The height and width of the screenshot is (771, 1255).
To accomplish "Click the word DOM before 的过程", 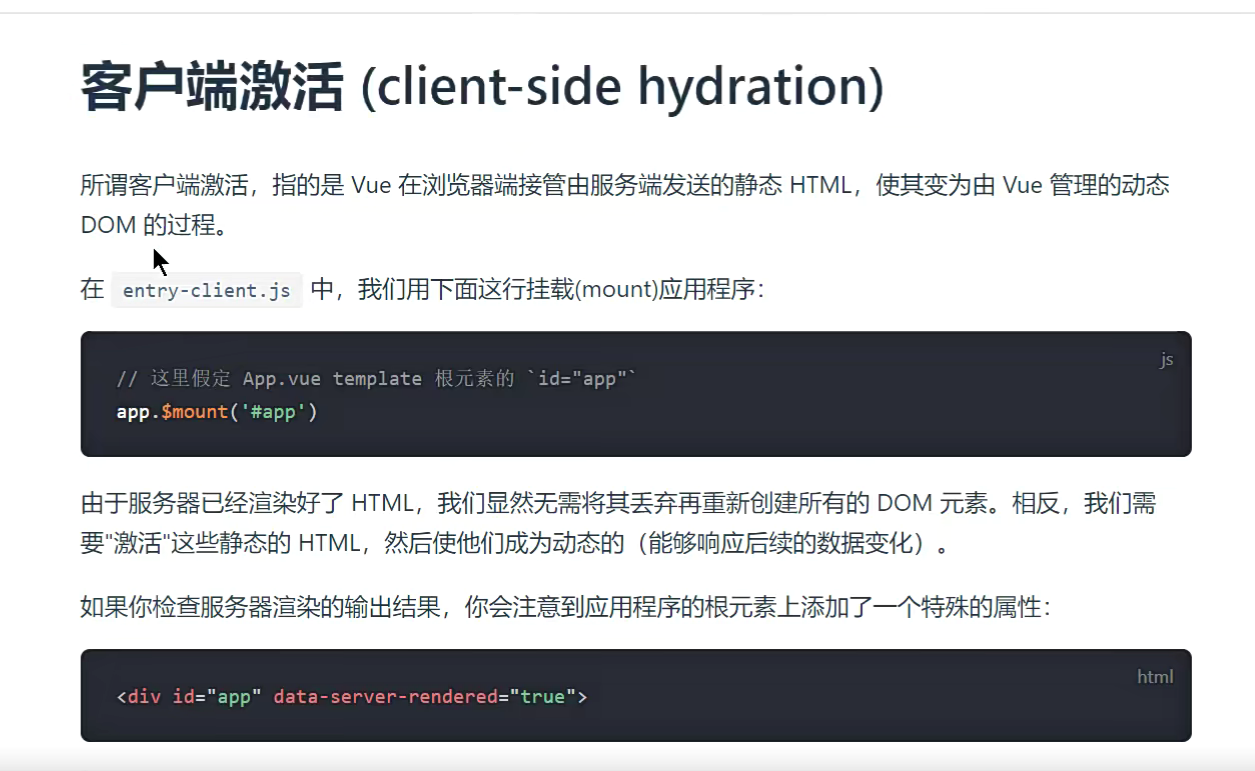I will coord(108,226).
